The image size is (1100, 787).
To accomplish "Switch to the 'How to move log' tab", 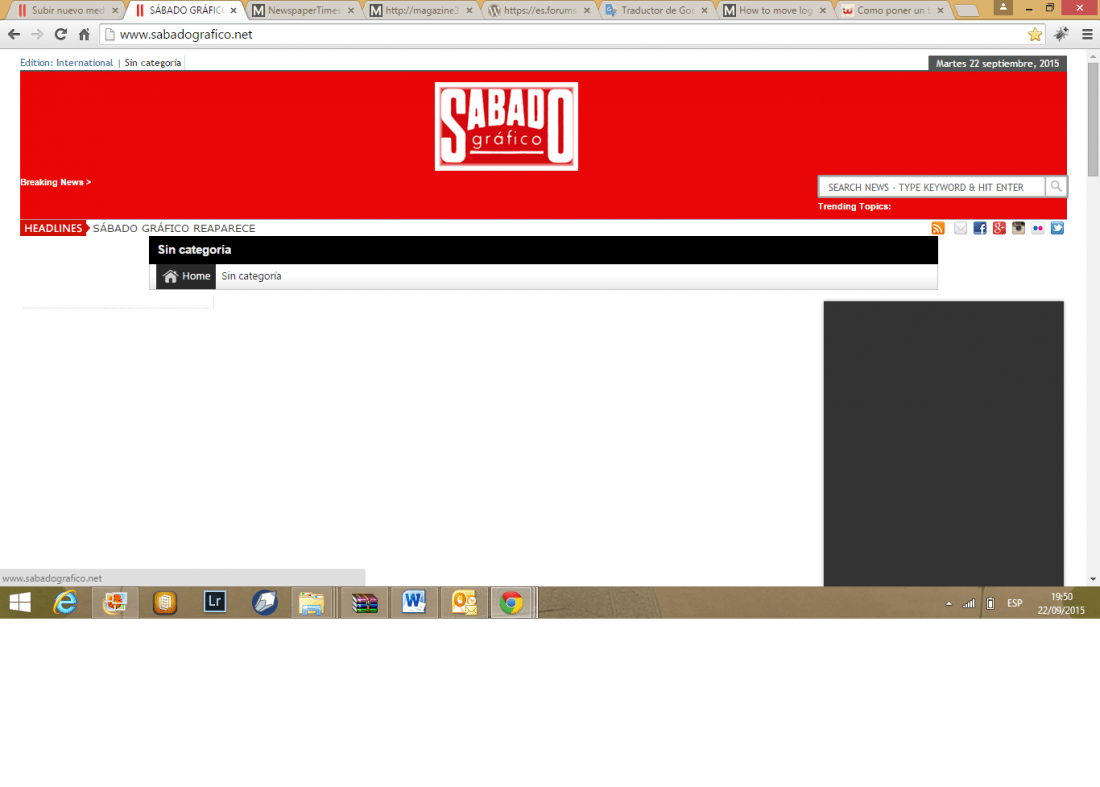I will pyautogui.click(x=774, y=10).
